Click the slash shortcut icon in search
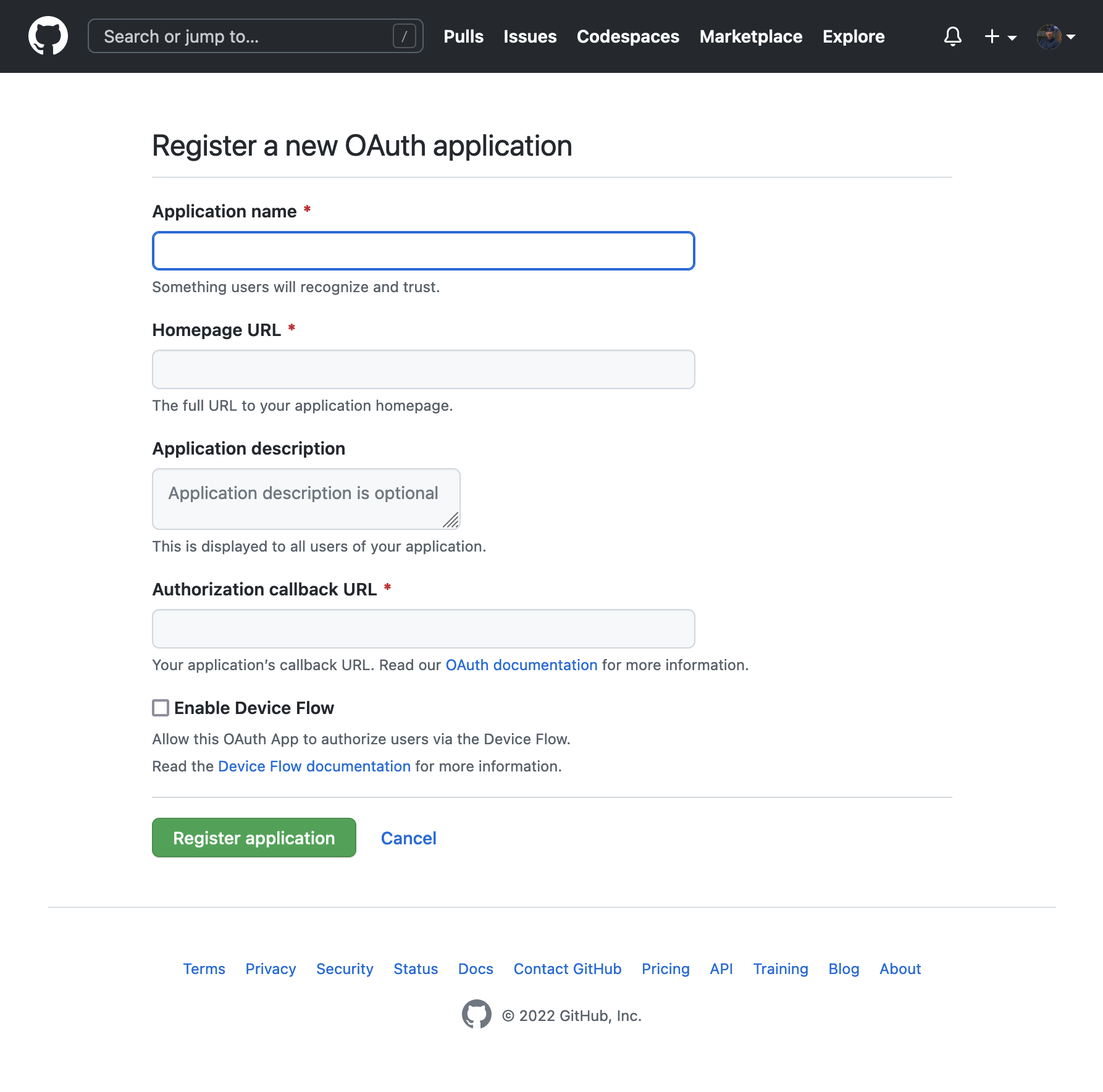Screen dimensions: 1103x1092 (x=405, y=36)
